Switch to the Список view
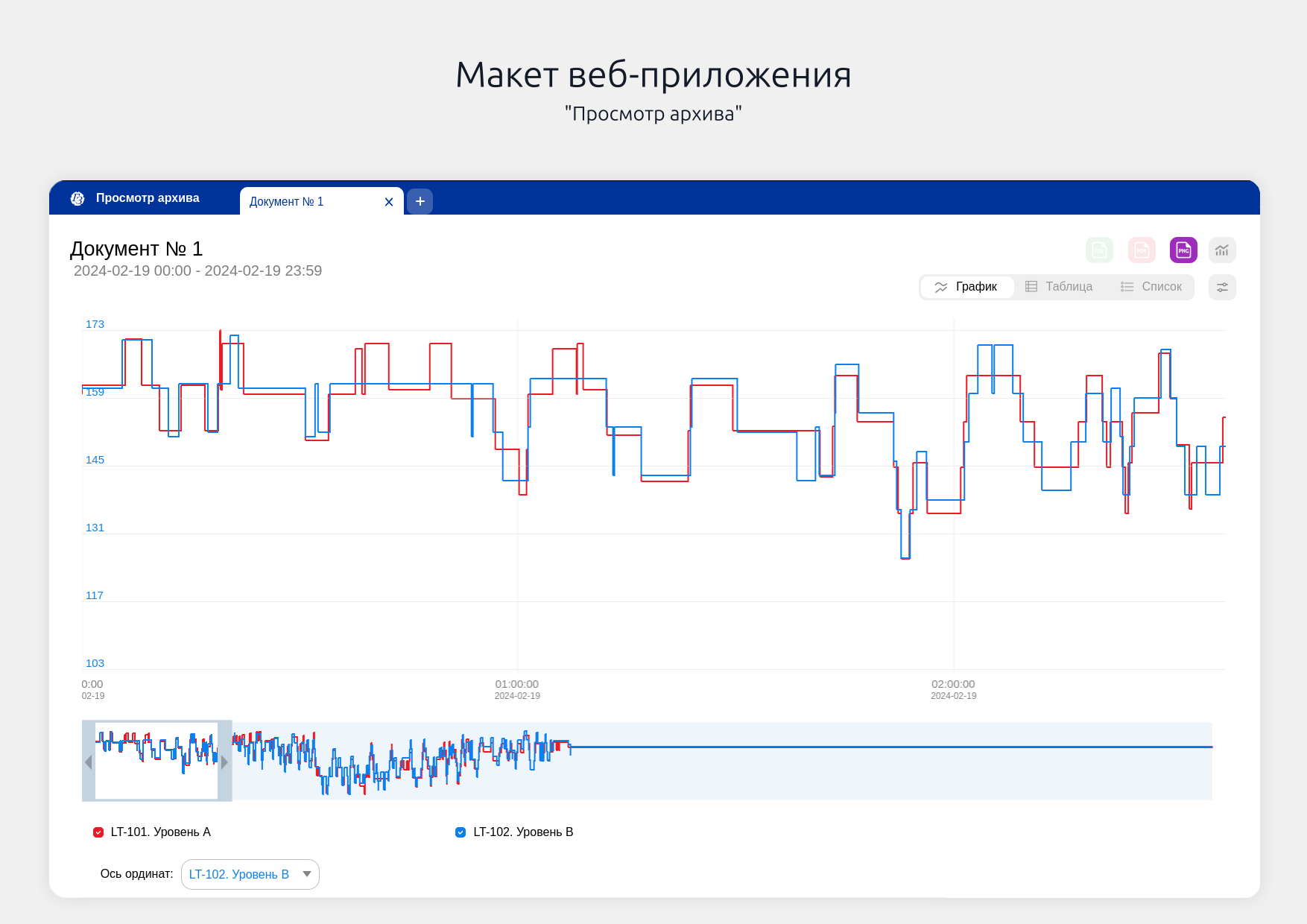This screenshot has width=1307, height=924. 1151,287
